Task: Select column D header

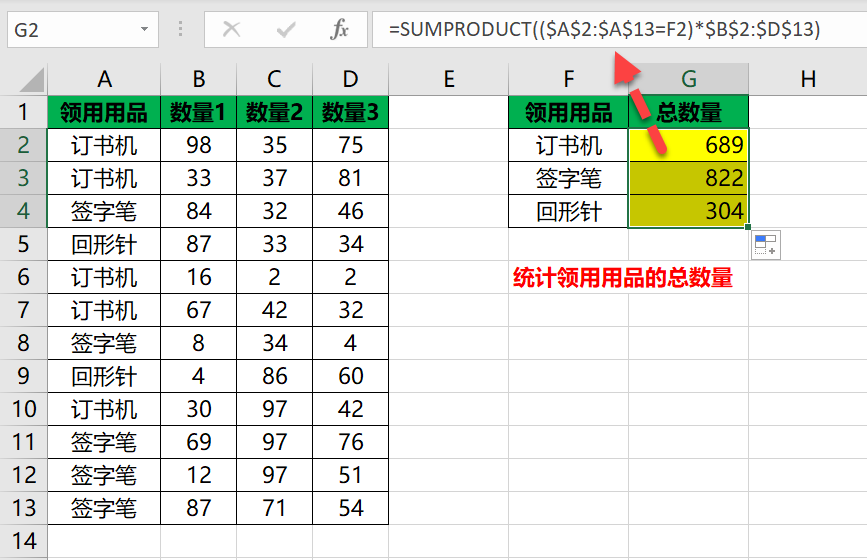Action: click(x=351, y=79)
